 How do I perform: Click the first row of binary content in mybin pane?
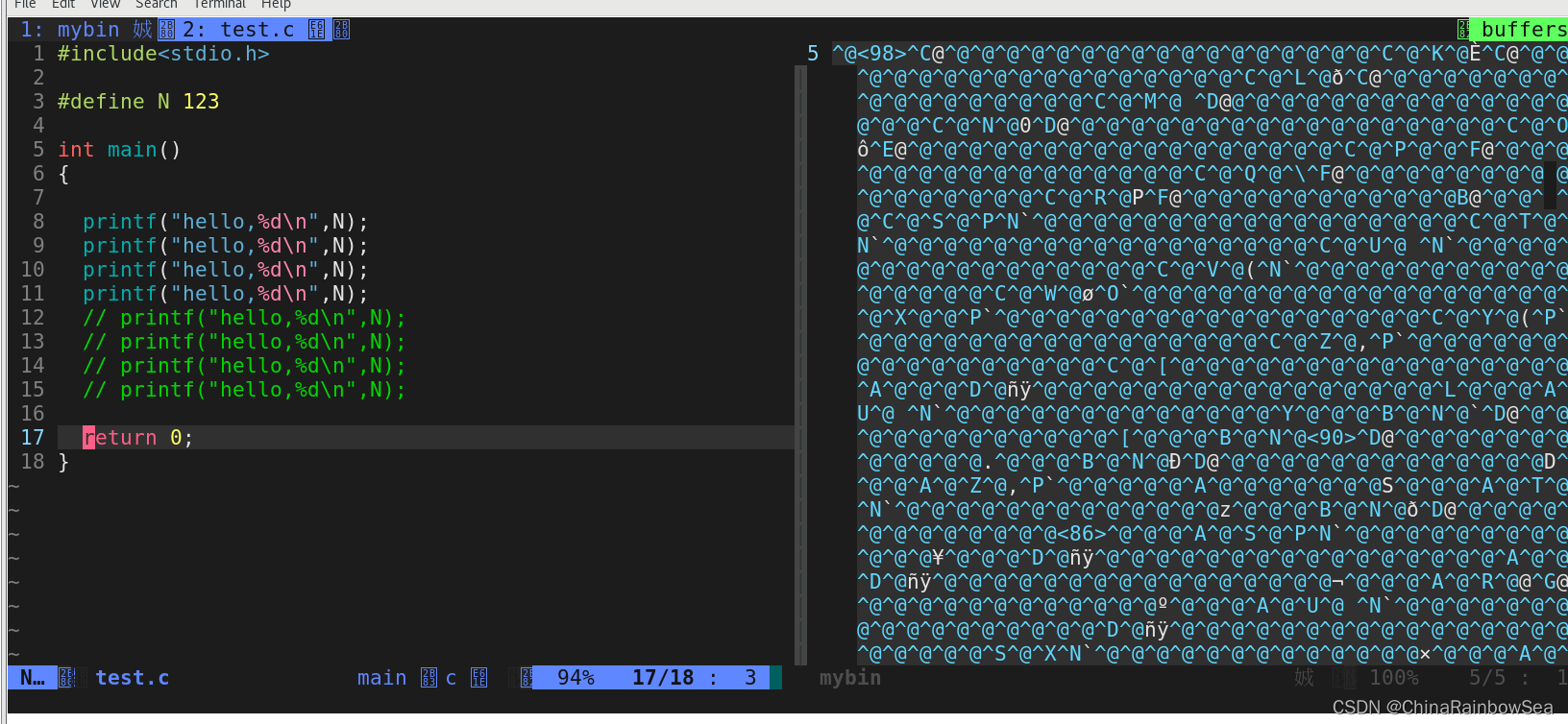coord(1199,54)
